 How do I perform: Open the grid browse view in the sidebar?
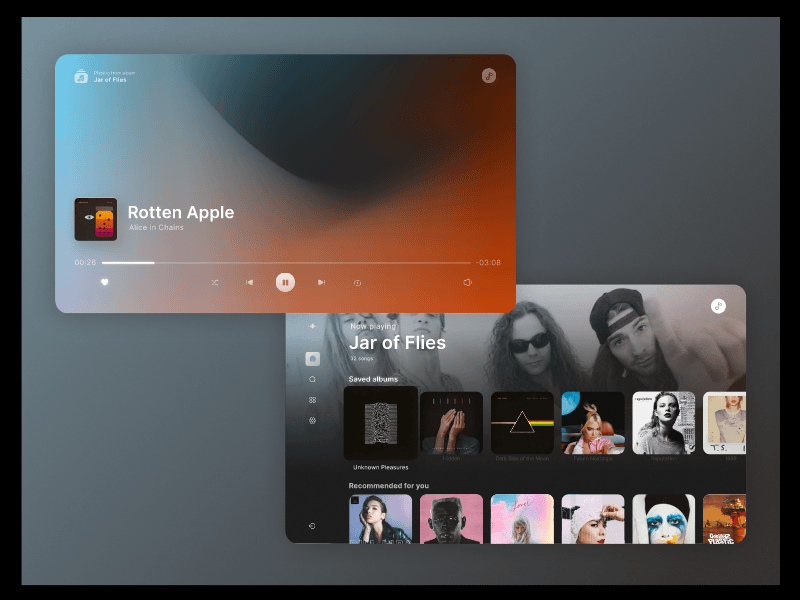pos(312,400)
